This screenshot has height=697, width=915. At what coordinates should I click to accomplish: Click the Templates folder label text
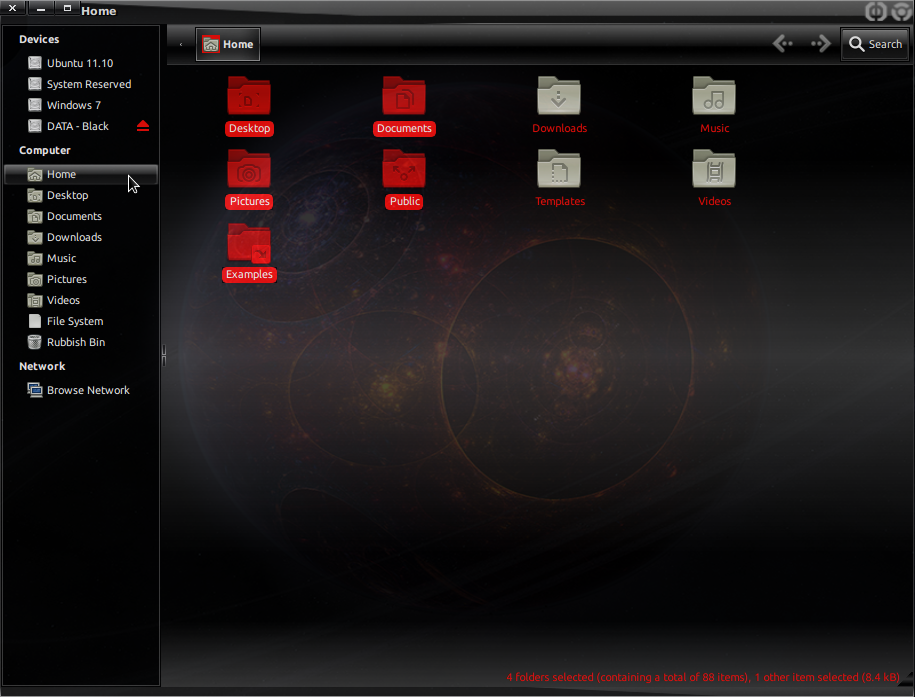tap(560, 201)
